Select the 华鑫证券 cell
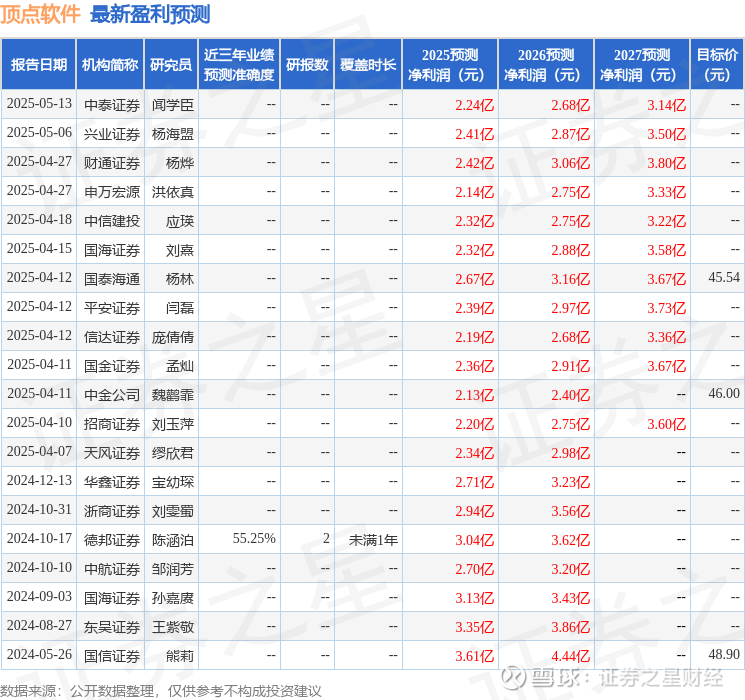The image size is (745, 700). 112,482
